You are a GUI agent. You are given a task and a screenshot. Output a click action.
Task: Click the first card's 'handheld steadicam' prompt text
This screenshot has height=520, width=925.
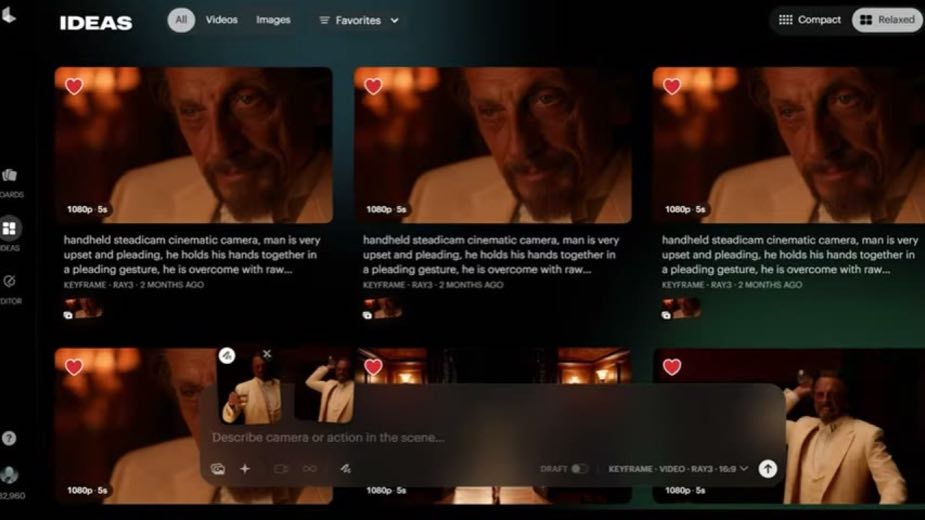[192, 255]
